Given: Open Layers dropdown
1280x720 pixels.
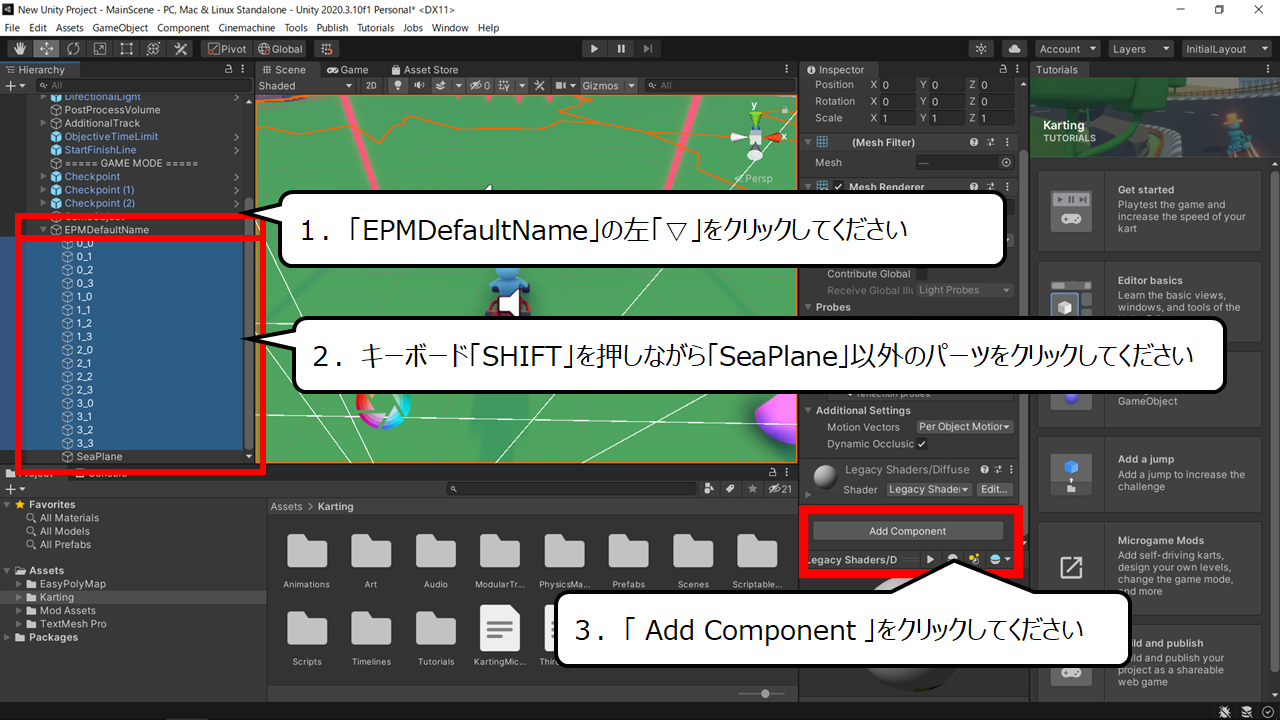Looking at the screenshot, I should point(1141,48).
